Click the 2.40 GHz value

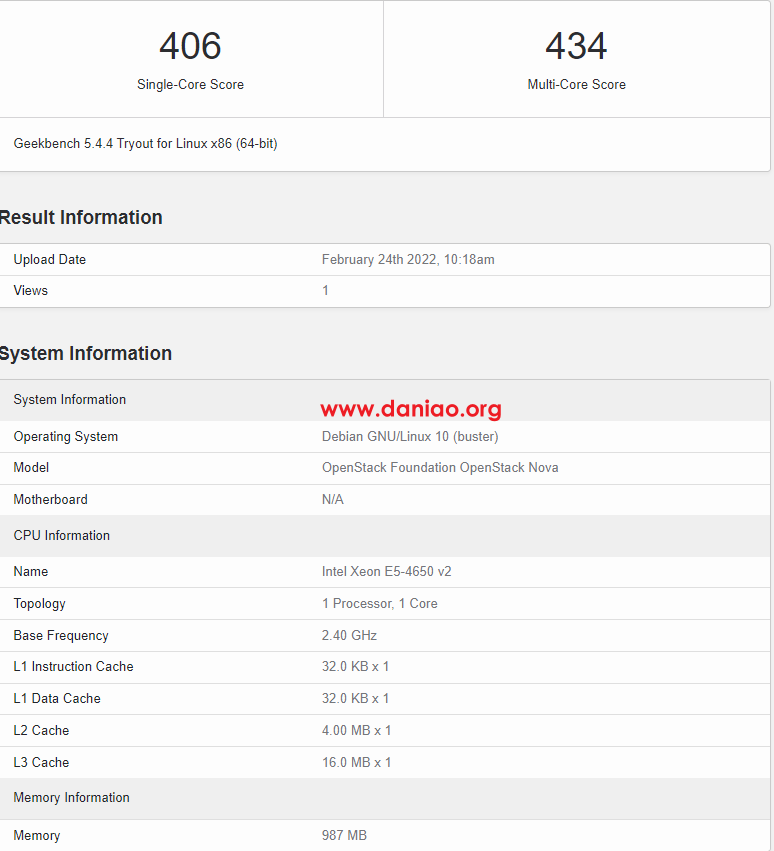pos(349,636)
